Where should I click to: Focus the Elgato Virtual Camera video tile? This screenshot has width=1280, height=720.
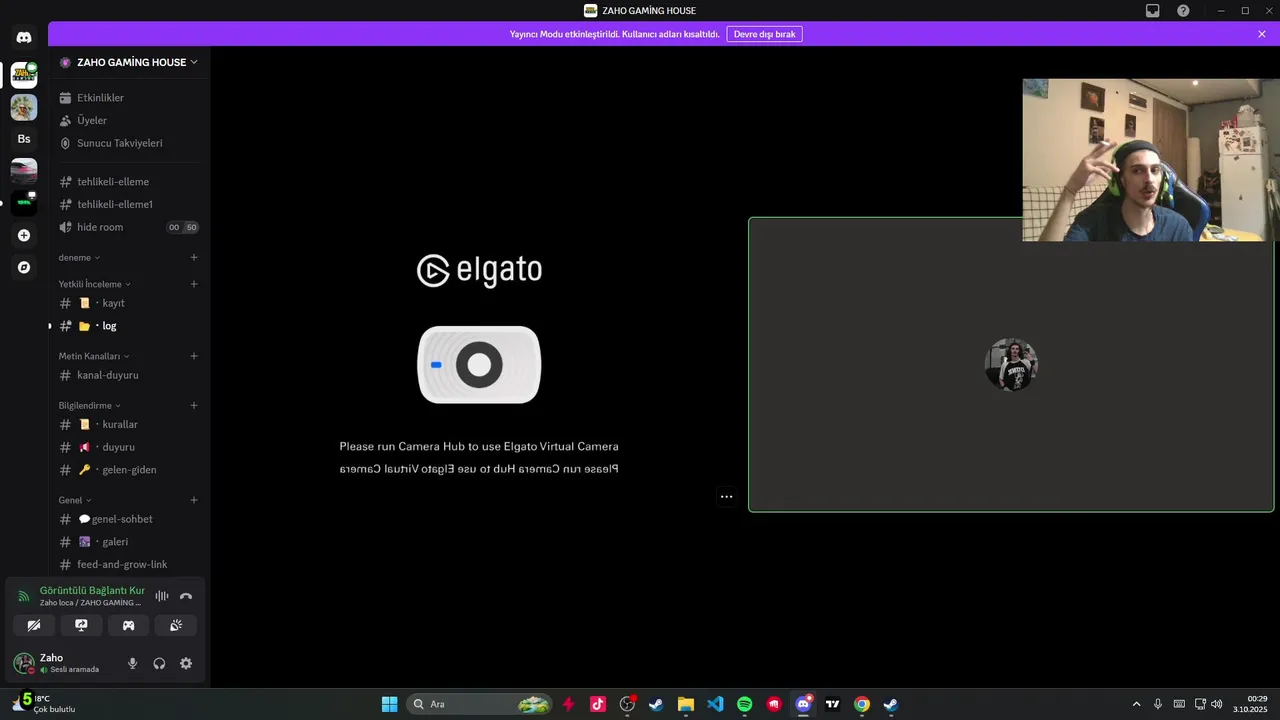(x=479, y=364)
